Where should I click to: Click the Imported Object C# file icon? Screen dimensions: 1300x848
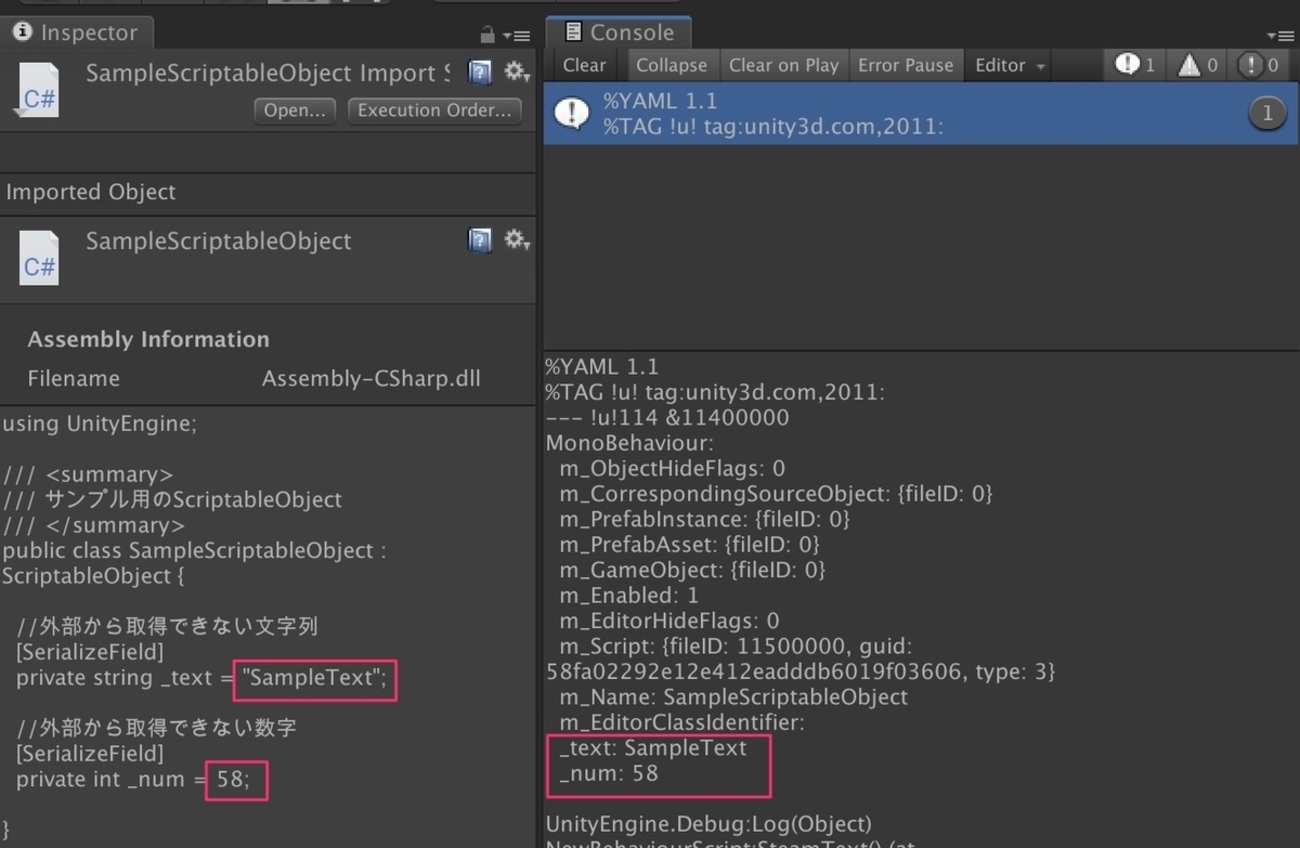click(x=38, y=258)
